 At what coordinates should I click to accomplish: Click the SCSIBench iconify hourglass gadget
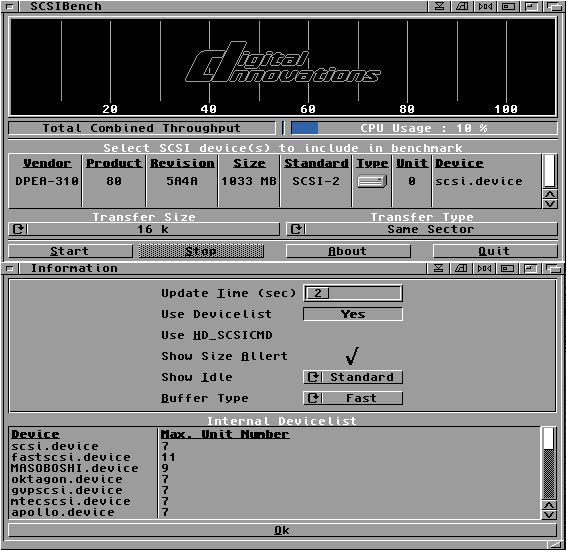(439, 6)
